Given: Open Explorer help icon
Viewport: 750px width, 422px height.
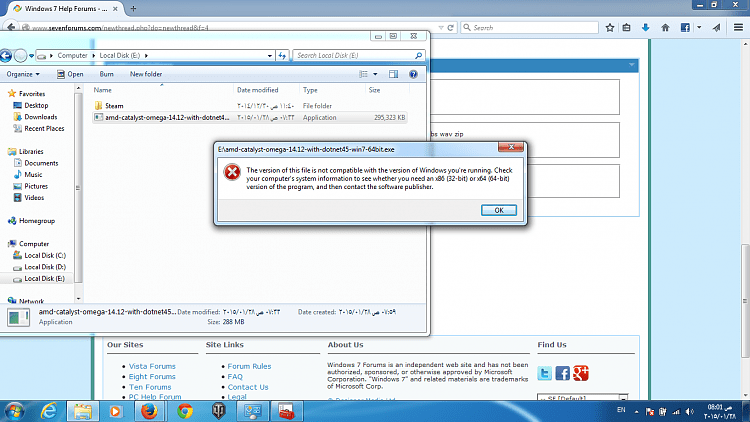Looking at the screenshot, I should (413, 74).
